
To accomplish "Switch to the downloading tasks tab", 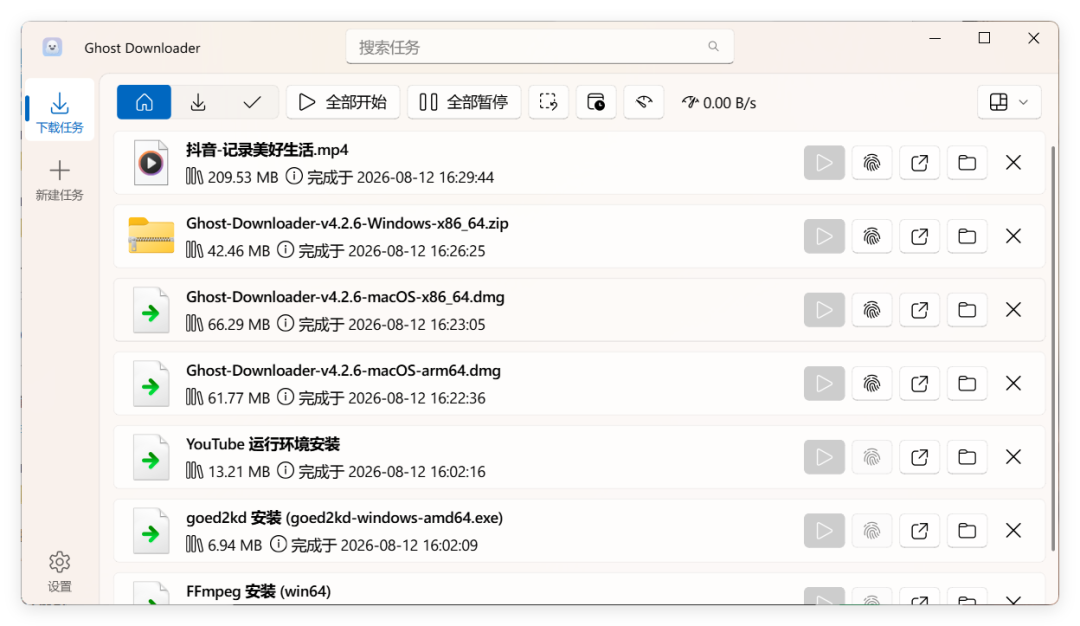I will (x=198, y=103).
